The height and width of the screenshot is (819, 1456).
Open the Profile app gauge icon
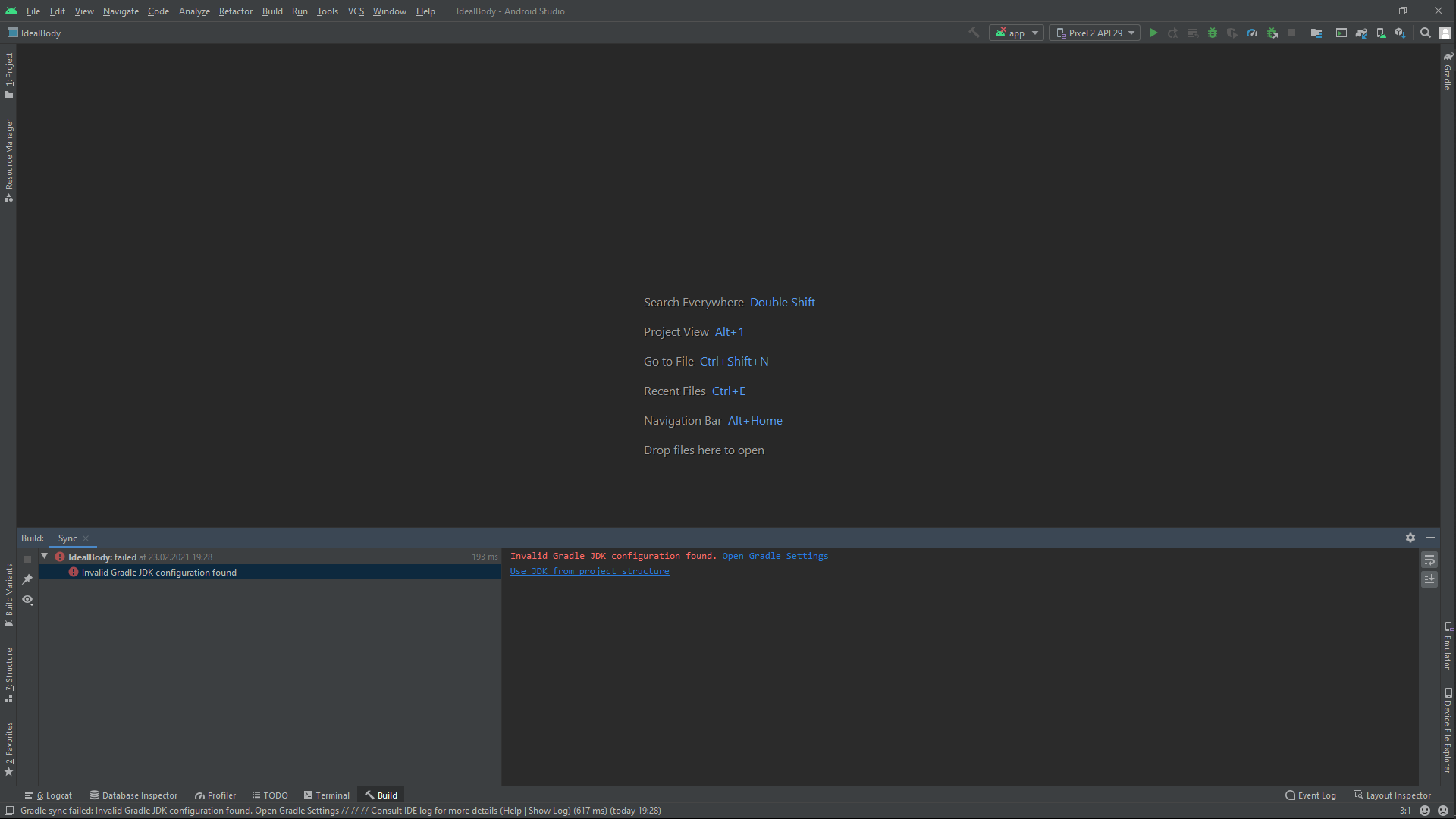click(1252, 33)
